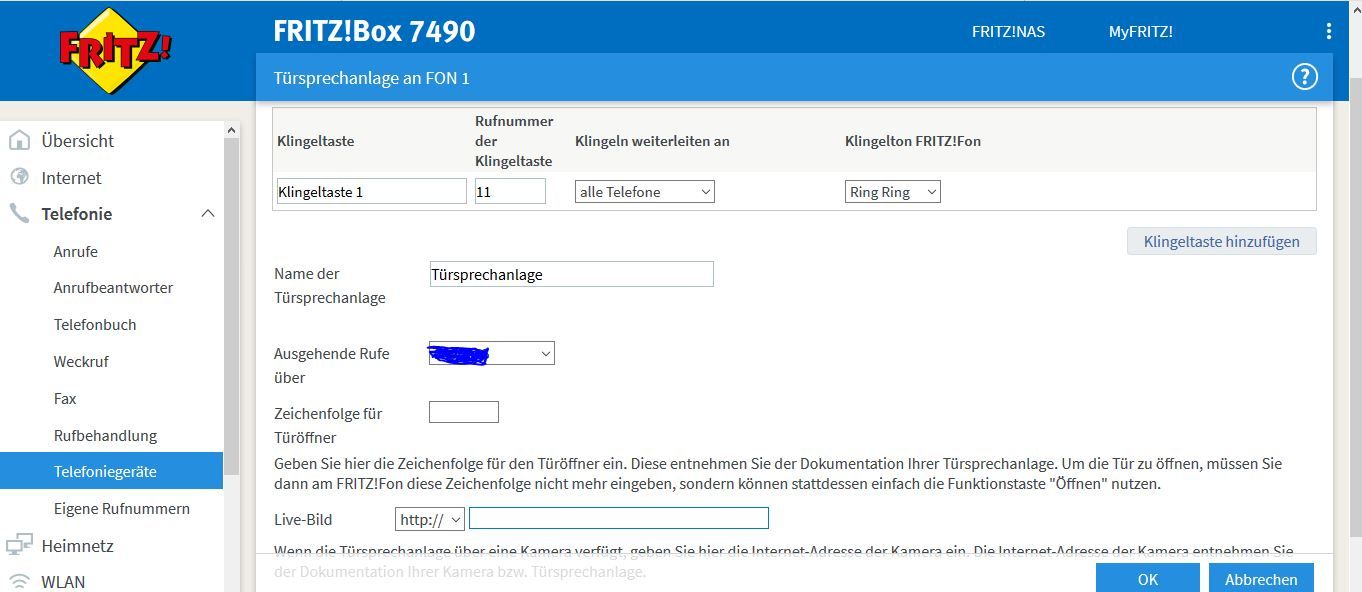Open the http:// protocol dropdown
The height and width of the screenshot is (592, 1362).
[430, 519]
